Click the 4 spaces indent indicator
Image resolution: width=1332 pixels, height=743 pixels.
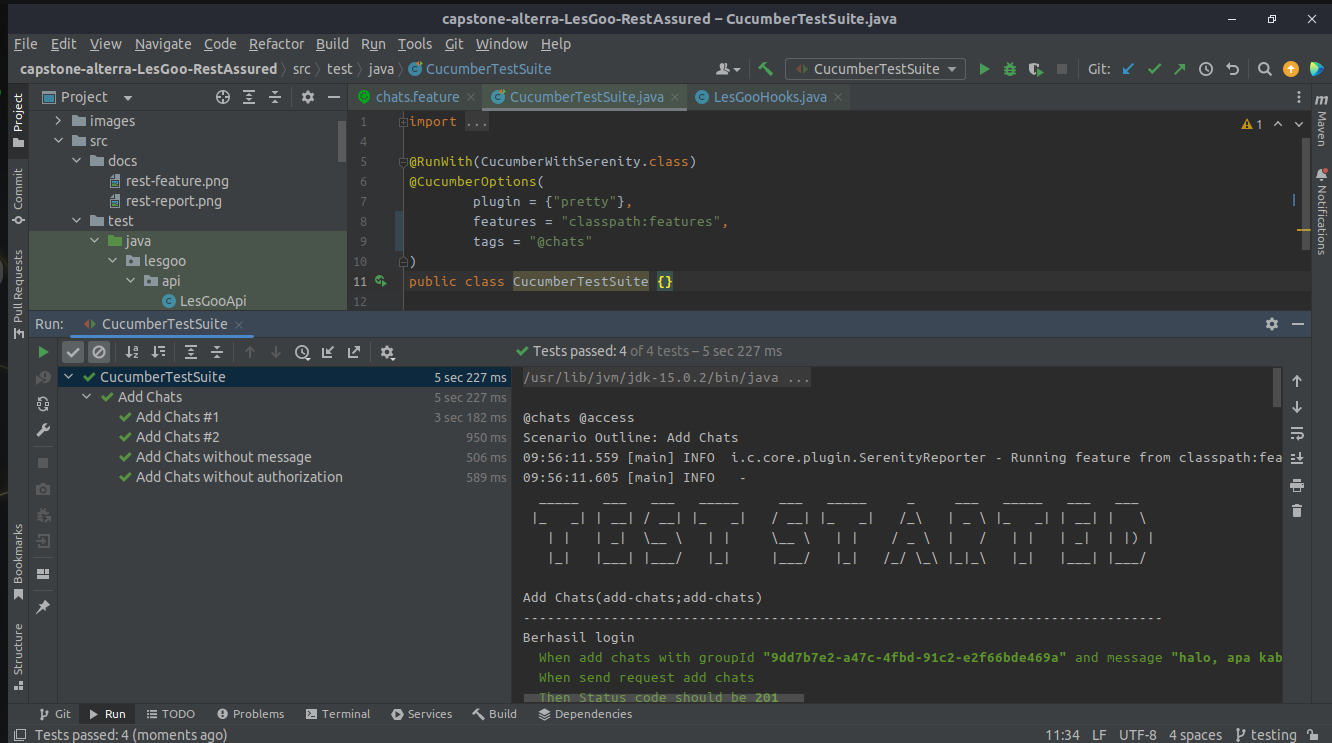coord(1195,734)
